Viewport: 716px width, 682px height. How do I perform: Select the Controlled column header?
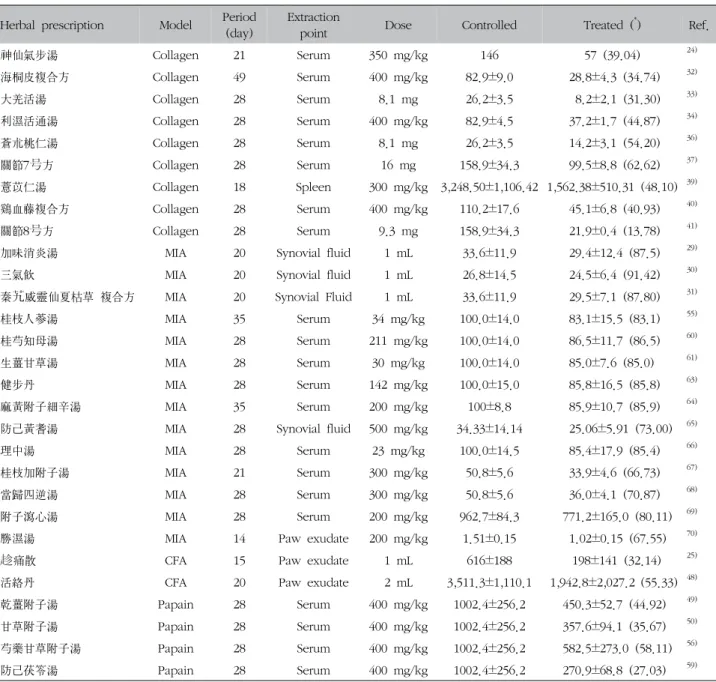pyautogui.click(x=489, y=25)
